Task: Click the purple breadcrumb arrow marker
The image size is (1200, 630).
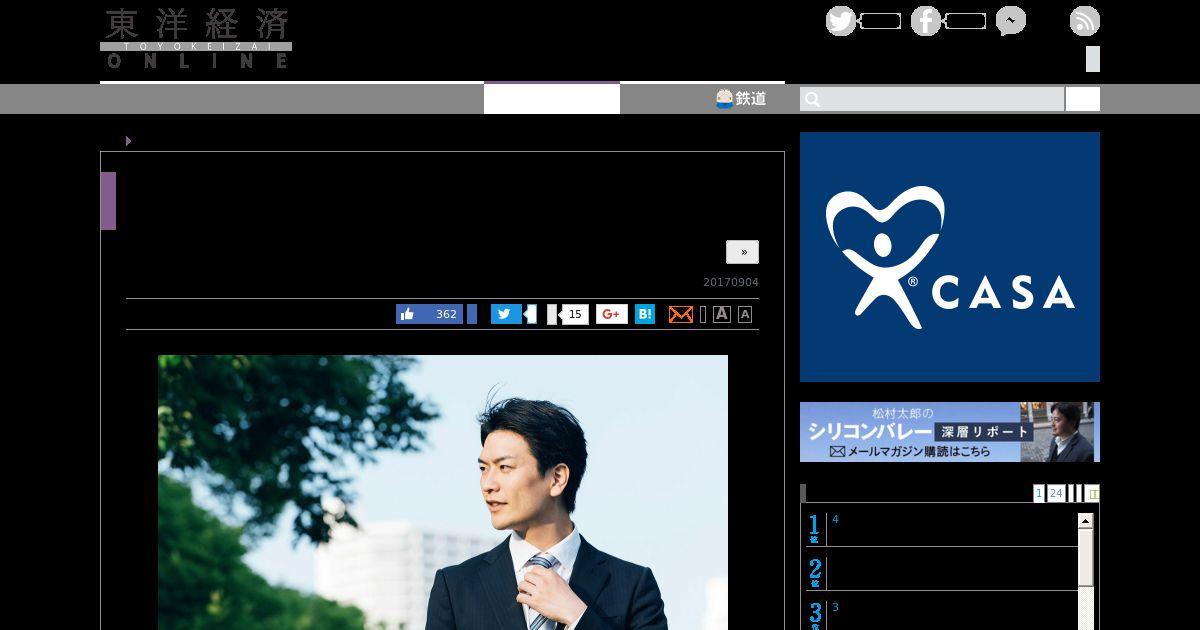Action: pyautogui.click(x=129, y=141)
